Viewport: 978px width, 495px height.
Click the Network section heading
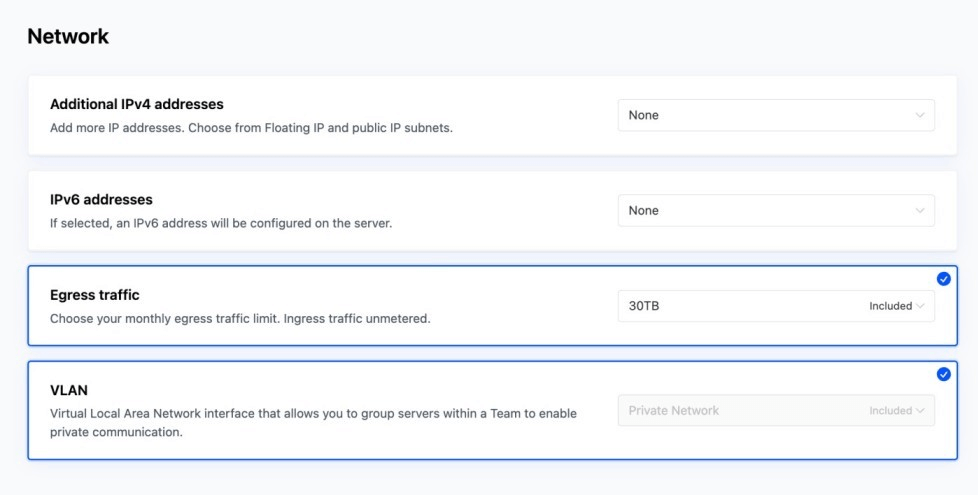tap(68, 37)
